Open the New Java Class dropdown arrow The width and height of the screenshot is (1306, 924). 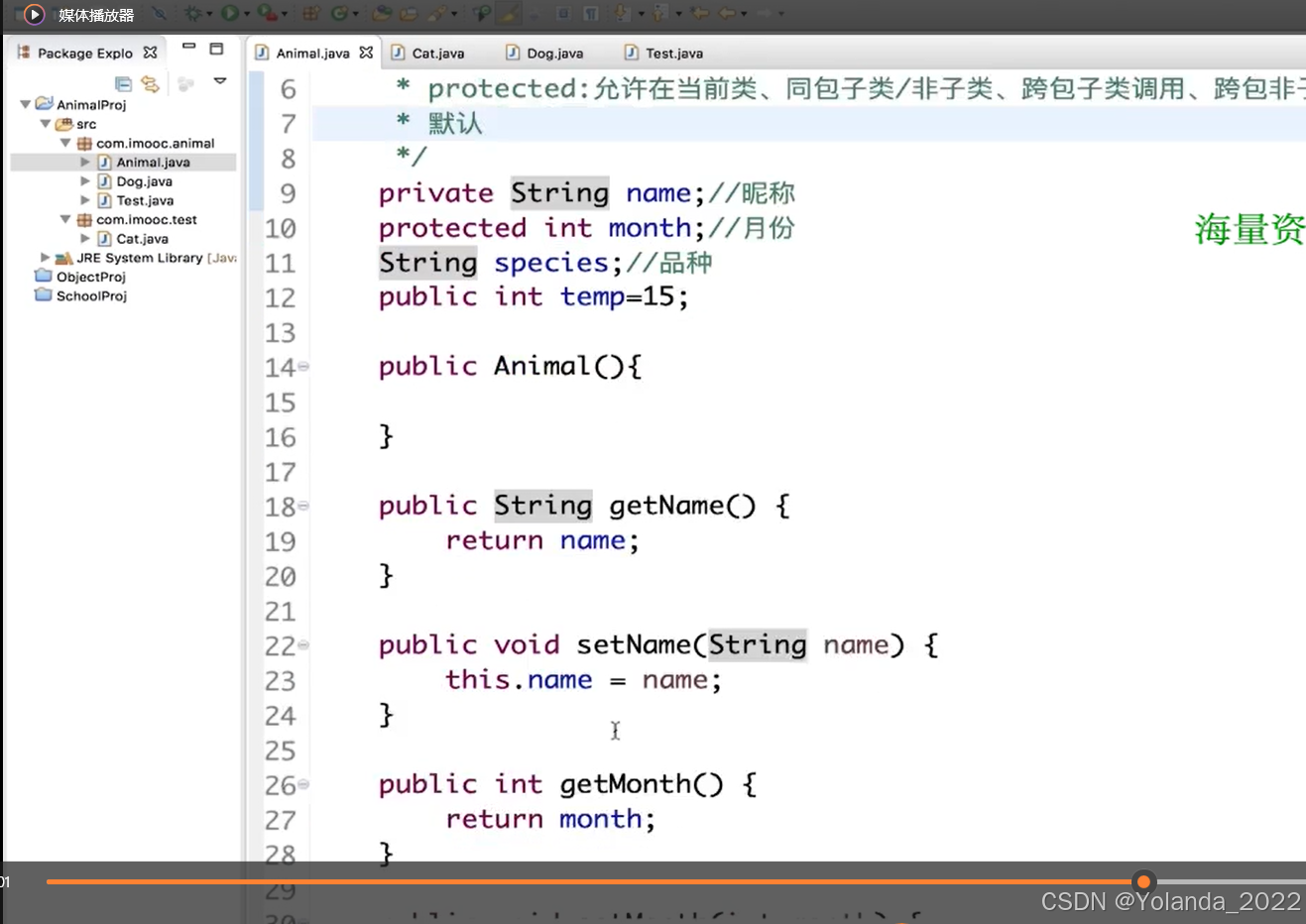(356, 14)
